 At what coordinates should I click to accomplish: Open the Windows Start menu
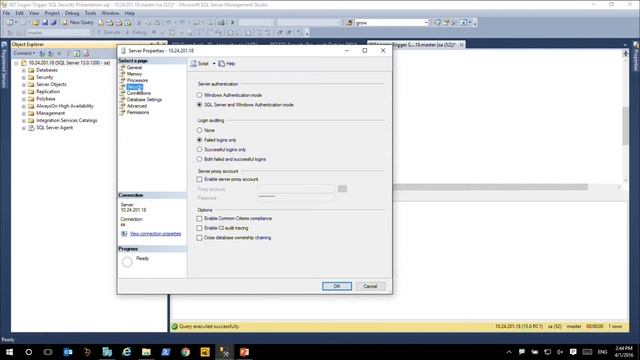[x=9, y=352]
